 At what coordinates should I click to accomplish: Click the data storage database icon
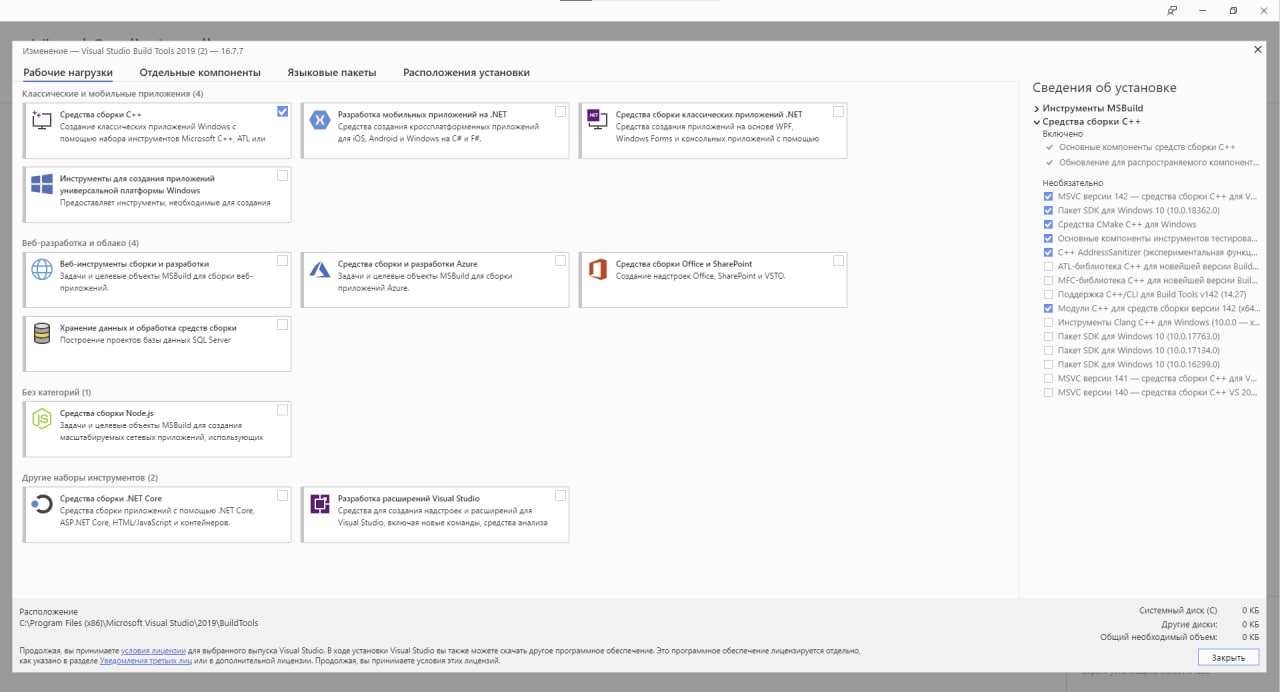(x=42, y=333)
